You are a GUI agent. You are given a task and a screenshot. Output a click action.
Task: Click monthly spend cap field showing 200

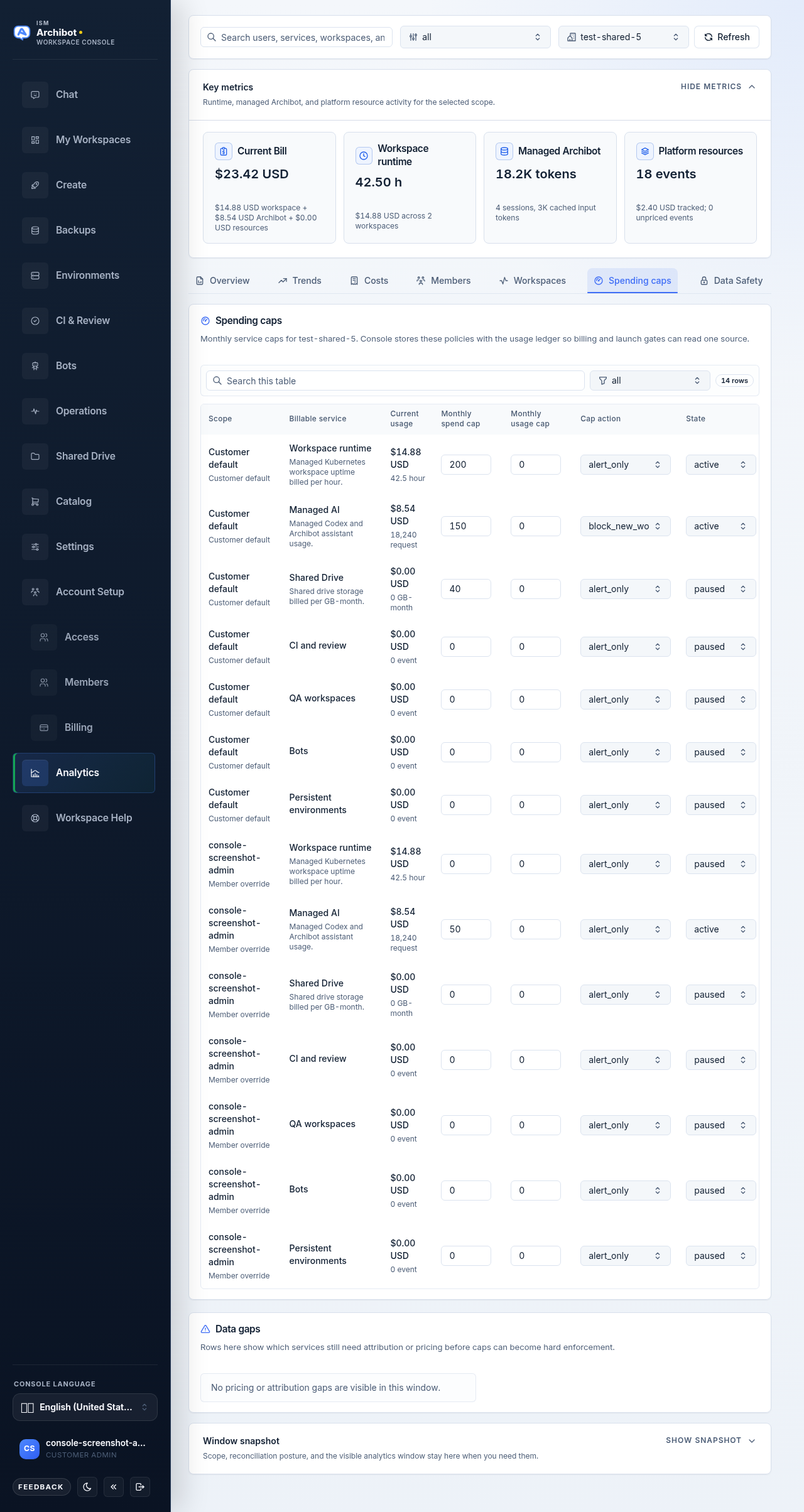tap(466, 465)
